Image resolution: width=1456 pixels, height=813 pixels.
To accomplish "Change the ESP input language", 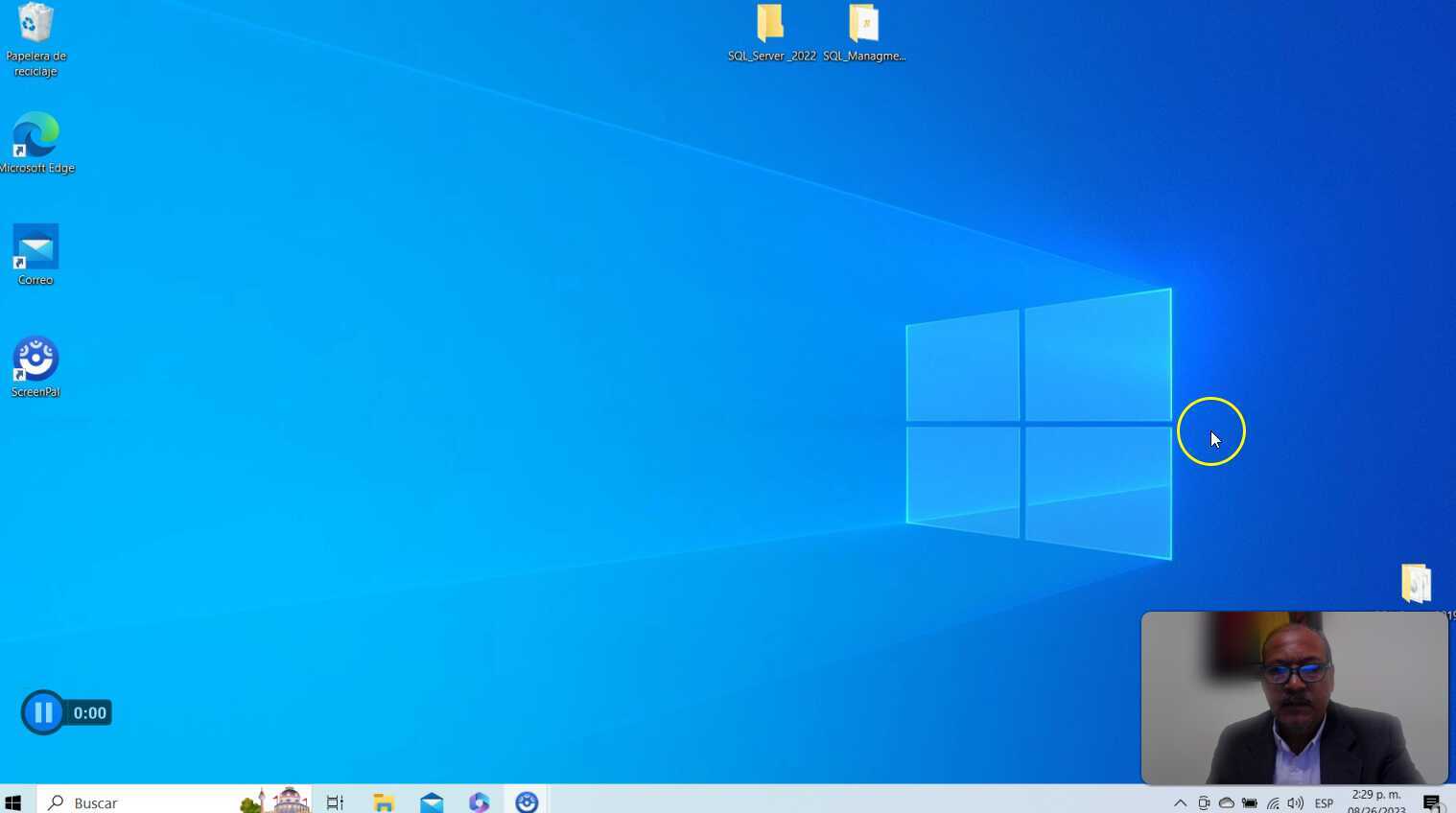I will (1324, 803).
